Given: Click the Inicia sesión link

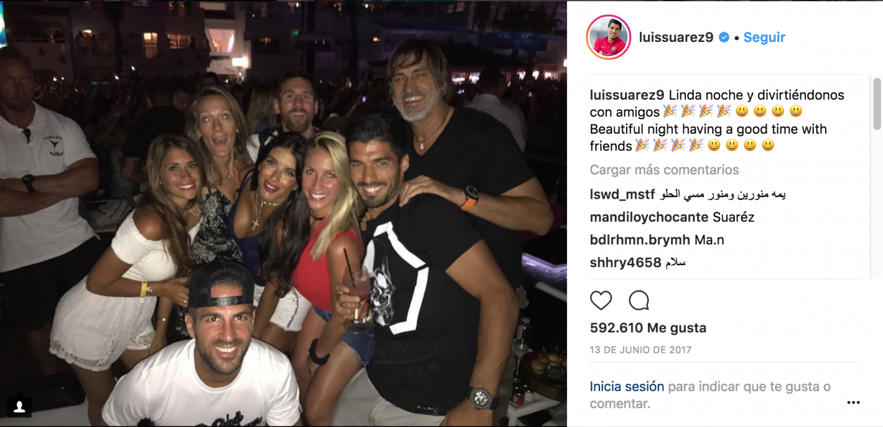Looking at the screenshot, I should 627,387.
